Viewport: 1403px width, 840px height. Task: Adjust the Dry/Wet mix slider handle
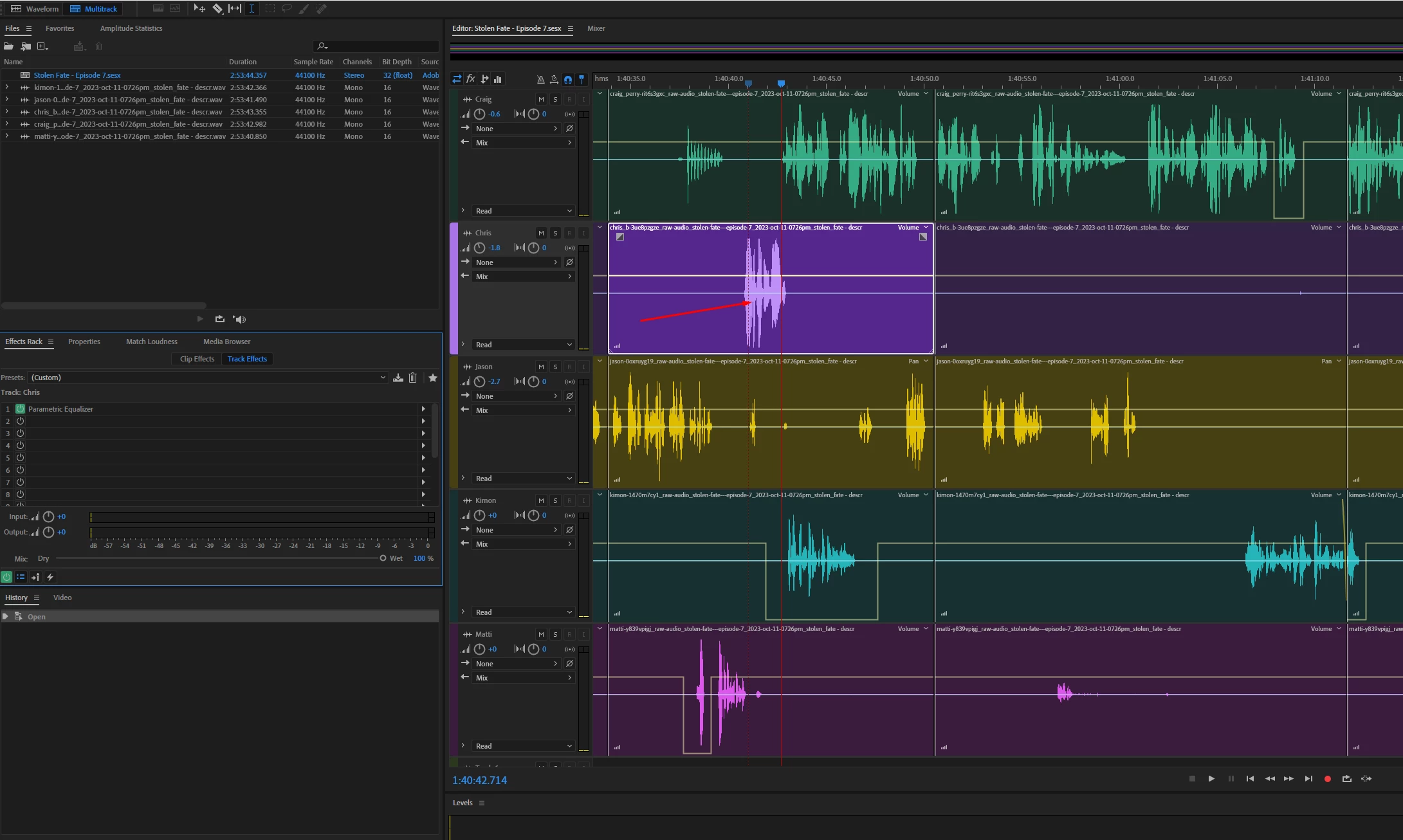[x=383, y=558]
